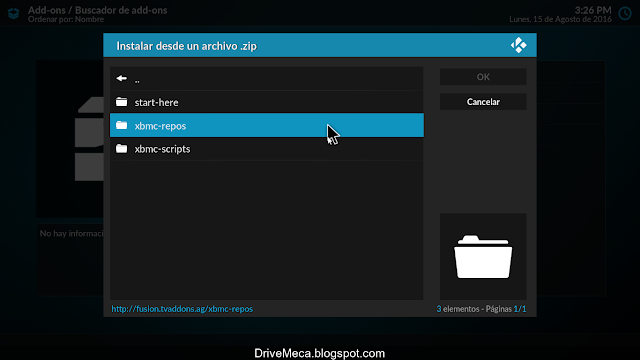This screenshot has height=360, width=640.
Task: Click the xbmc-scripts folder icon
Action: tap(122, 148)
